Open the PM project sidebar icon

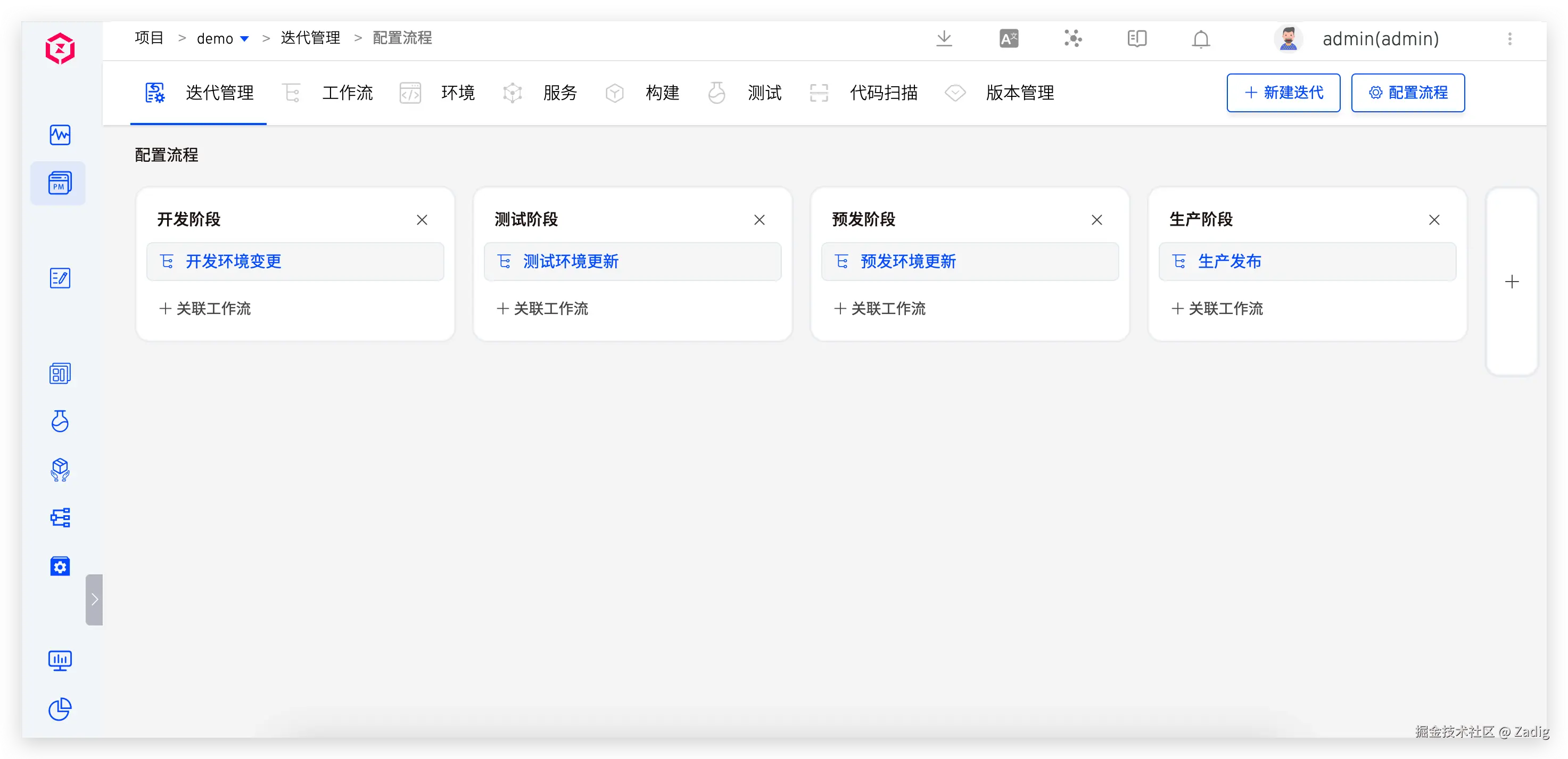tap(59, 183)
